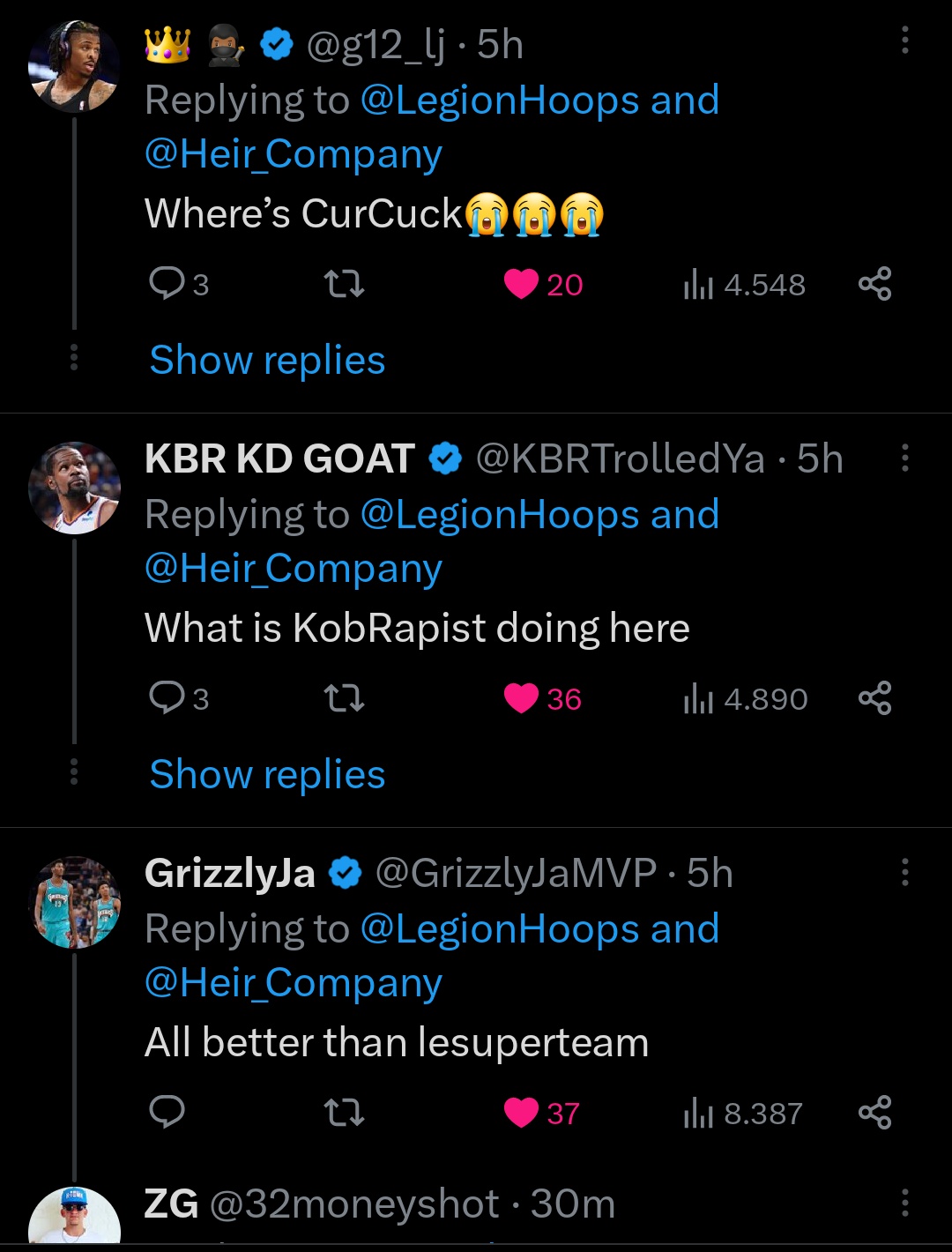Retweet the @g12_lj reply

tap(344, 284)
